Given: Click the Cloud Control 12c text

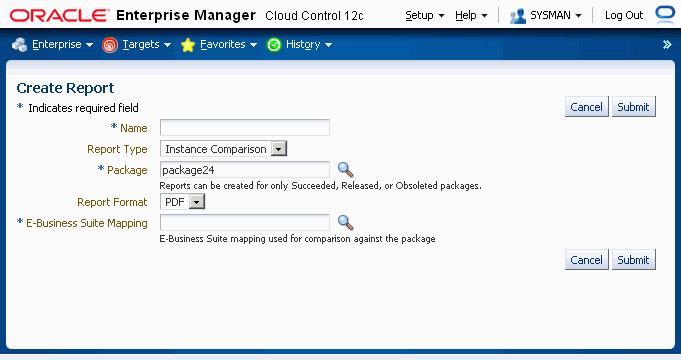Looking at the screenshot, I should pyautogui.click(x=314, y=16).
